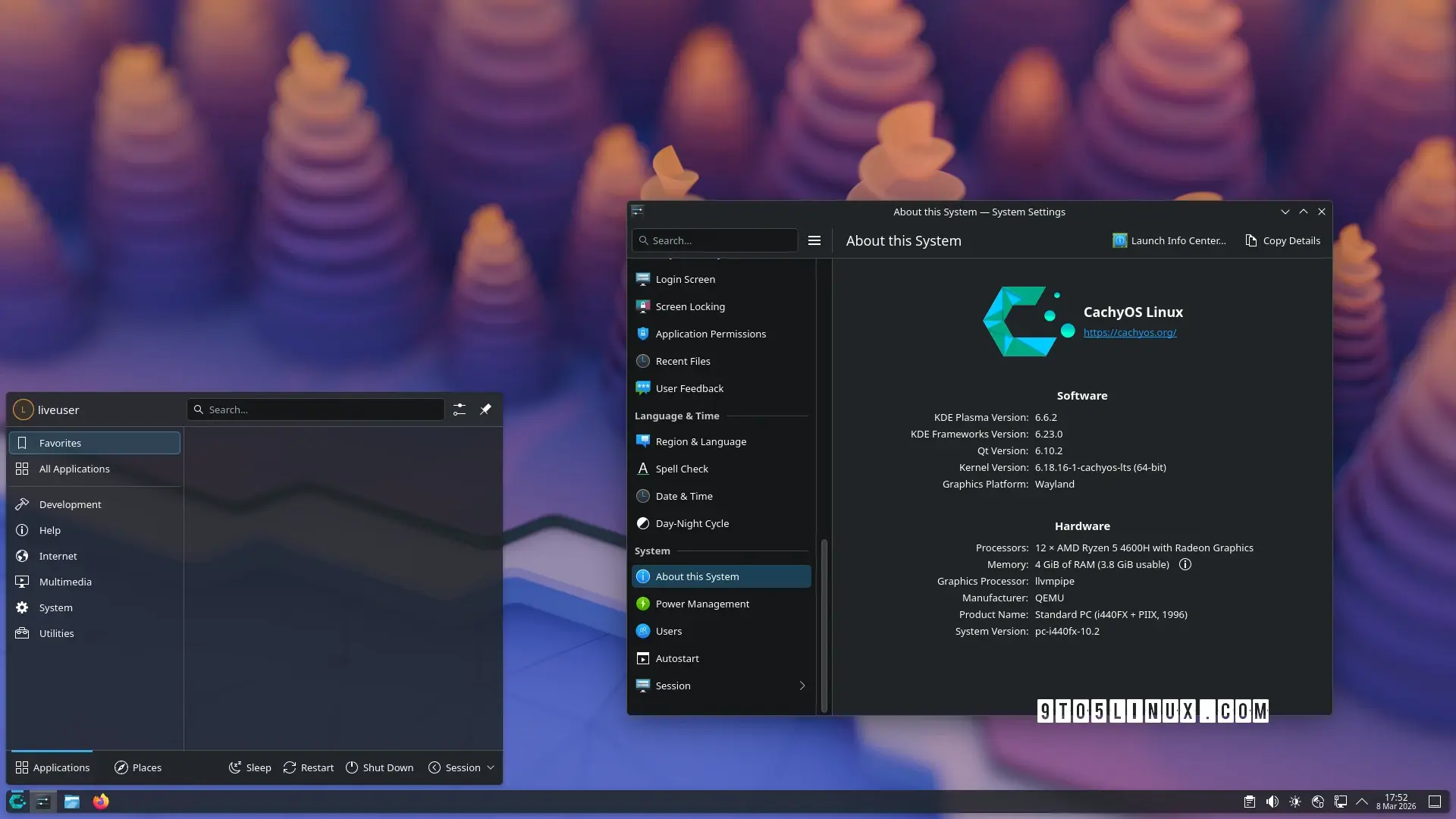This screenshot has width=1456, height=819.
Task: Click the volume icon in the system tray
Action: coord(1272,802)
